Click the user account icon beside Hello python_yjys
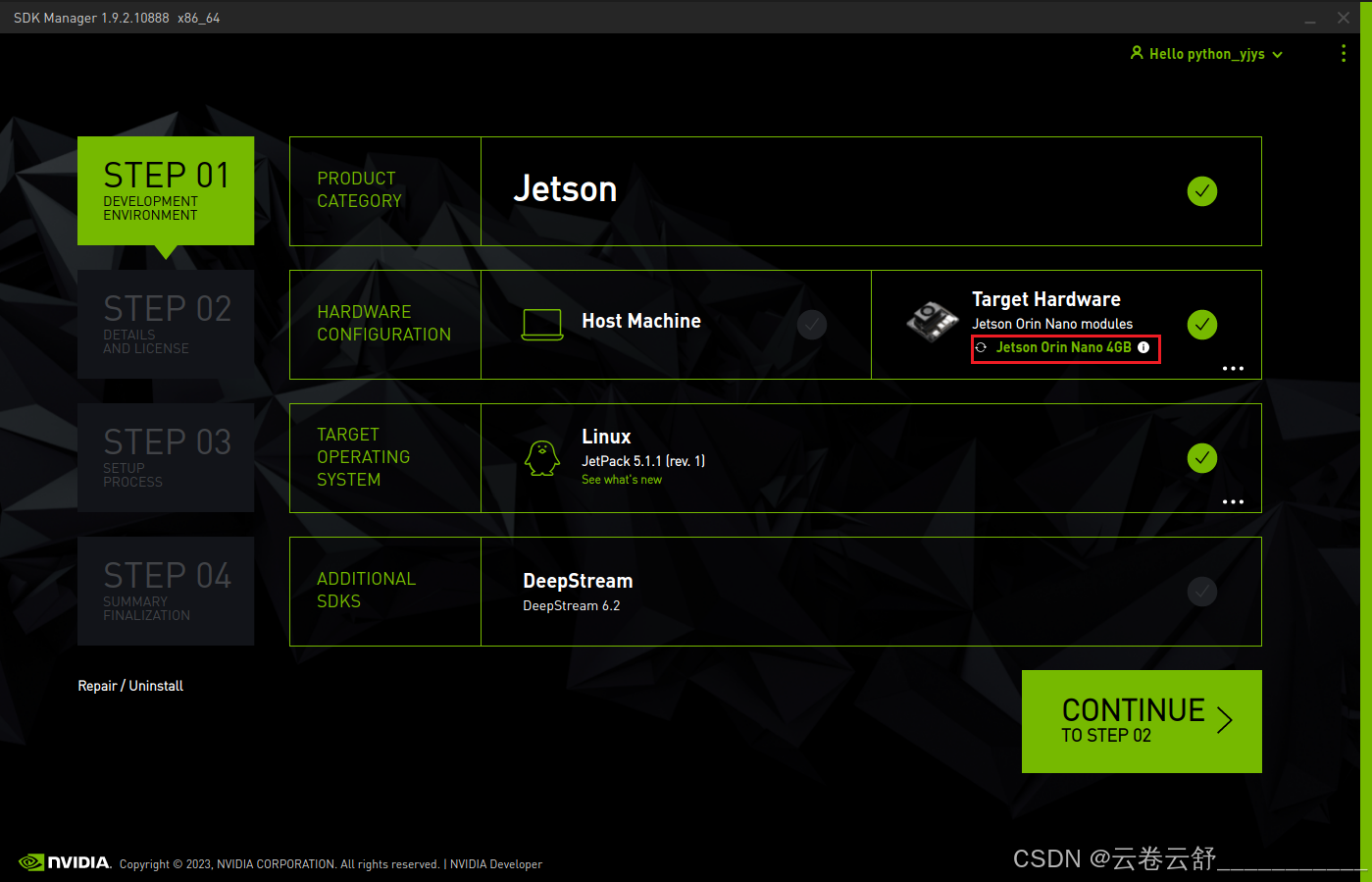This screenshot has width=1372, height=882. [1137, 53]
